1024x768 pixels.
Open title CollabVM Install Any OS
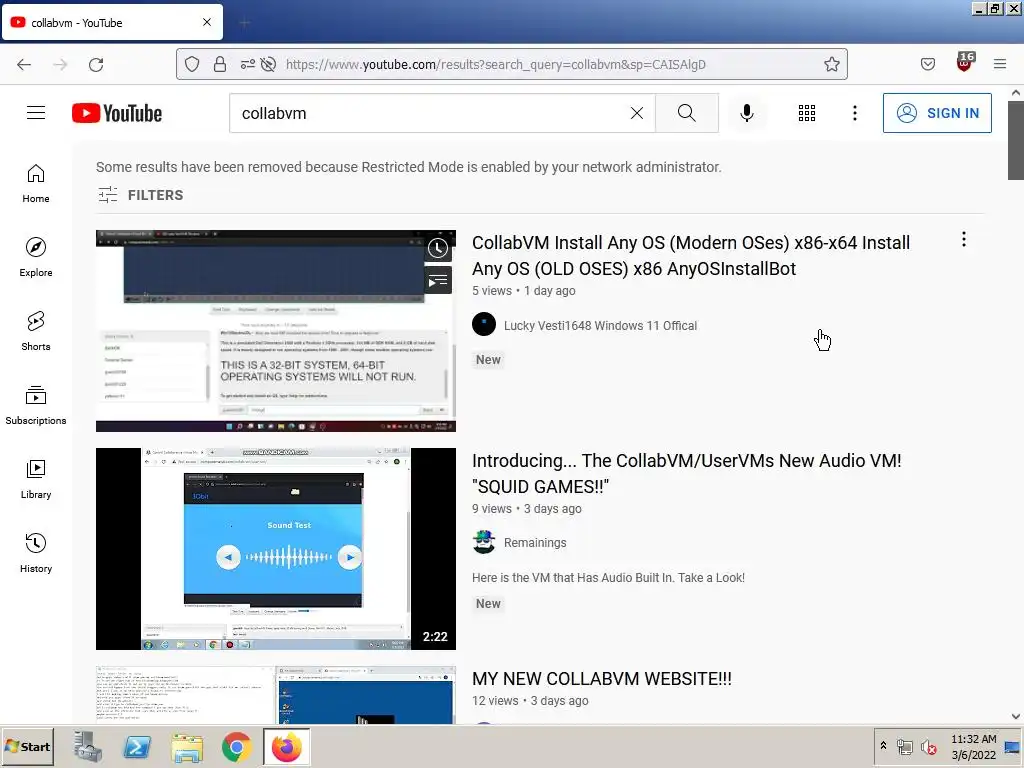[691, 255]
